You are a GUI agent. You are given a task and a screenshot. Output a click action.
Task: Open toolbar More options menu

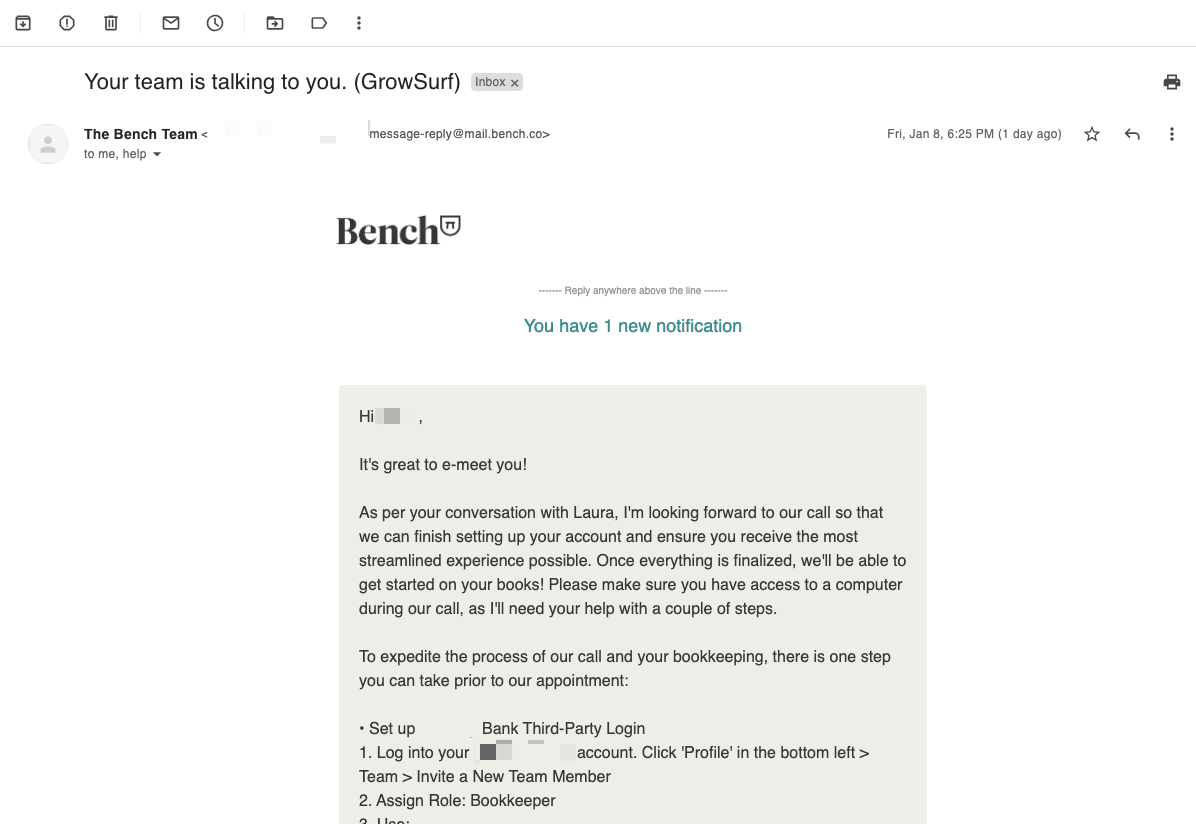tap(359, 23)
